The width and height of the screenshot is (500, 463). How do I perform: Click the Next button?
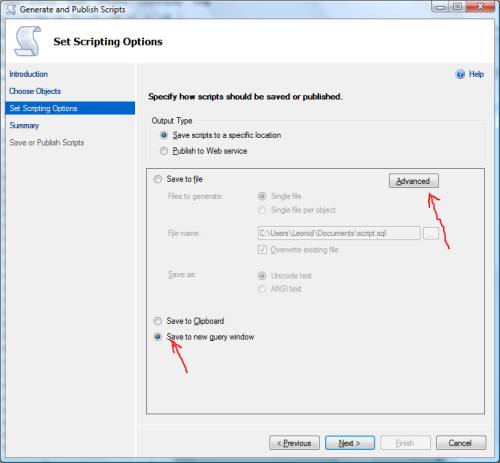click(x=350, y=443)
